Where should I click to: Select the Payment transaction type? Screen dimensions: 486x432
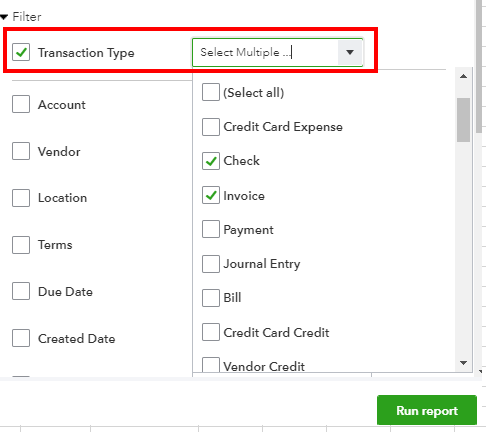(211, 229)
